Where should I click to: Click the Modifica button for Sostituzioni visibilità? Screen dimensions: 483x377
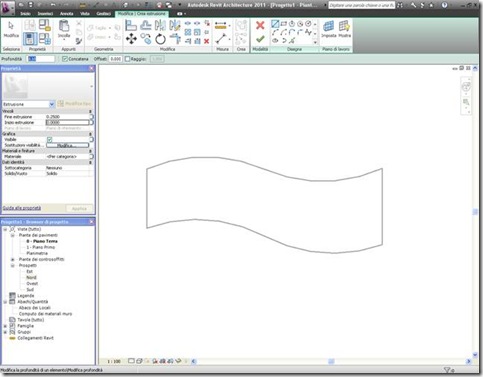[x=67, y=145]
